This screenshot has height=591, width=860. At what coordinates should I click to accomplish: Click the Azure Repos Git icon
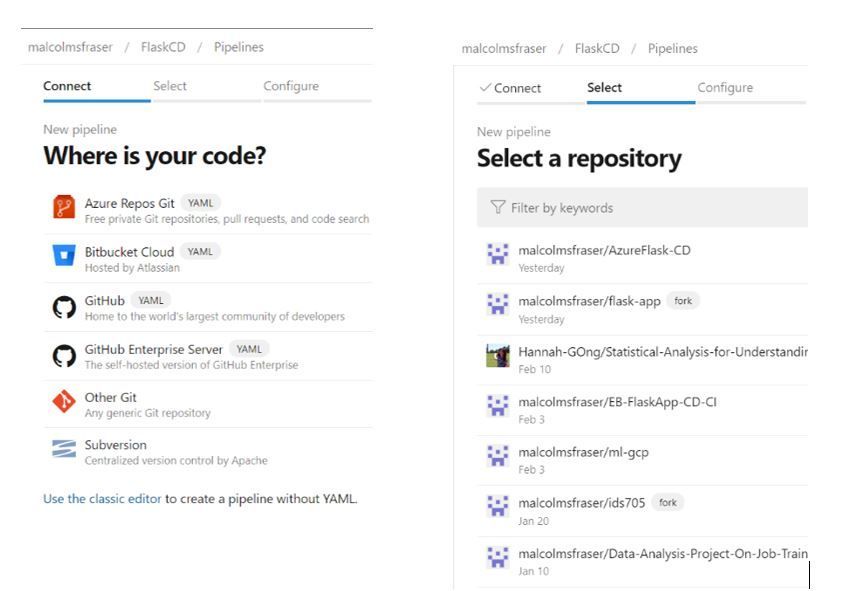point(64,207)
